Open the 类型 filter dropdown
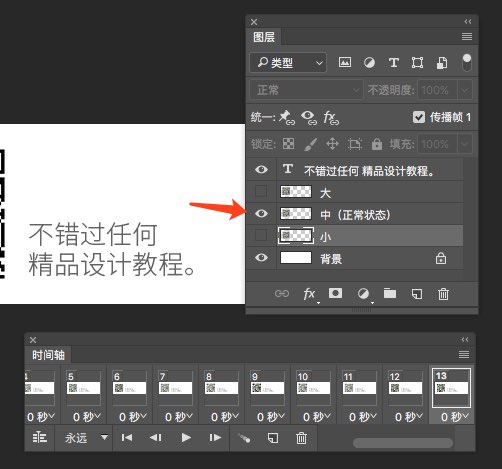This screenshot has height=469, width=502. [288, 62]
